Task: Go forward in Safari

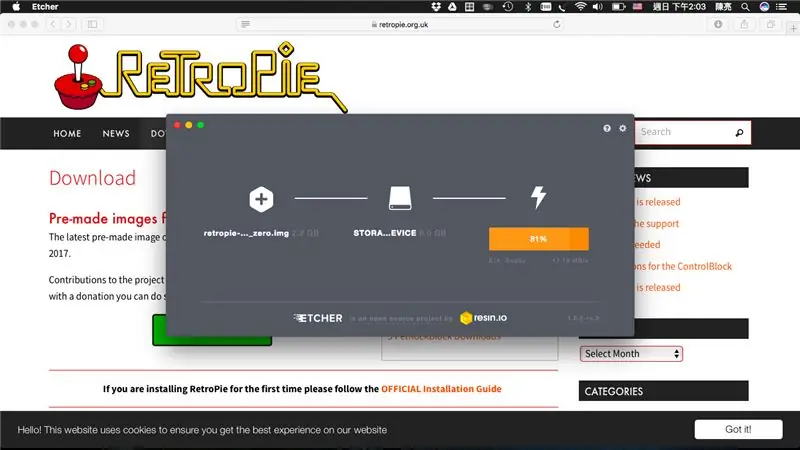Action: point(68,24)
